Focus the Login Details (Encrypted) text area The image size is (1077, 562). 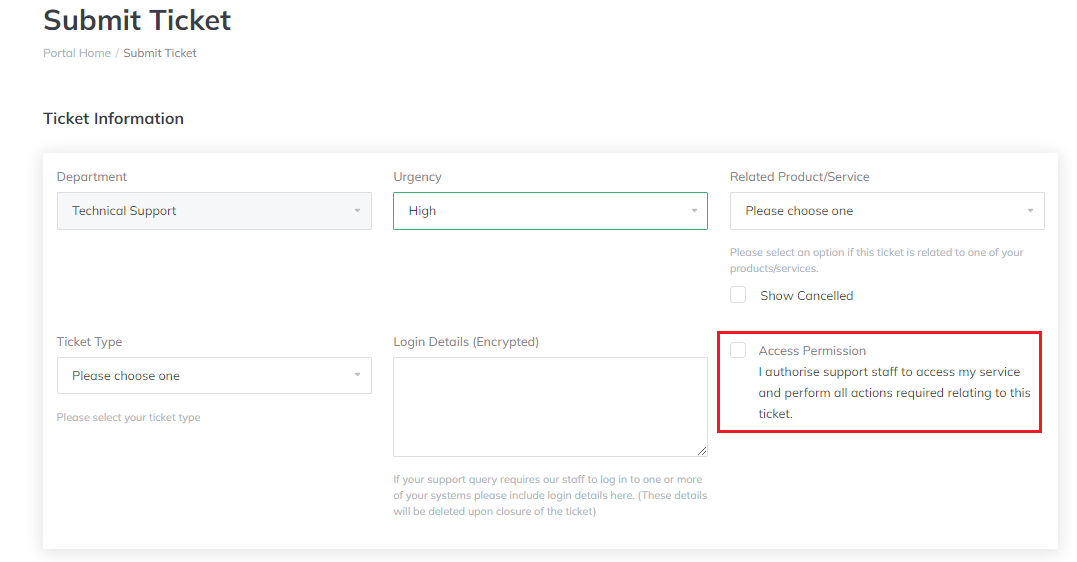point(549,406)
